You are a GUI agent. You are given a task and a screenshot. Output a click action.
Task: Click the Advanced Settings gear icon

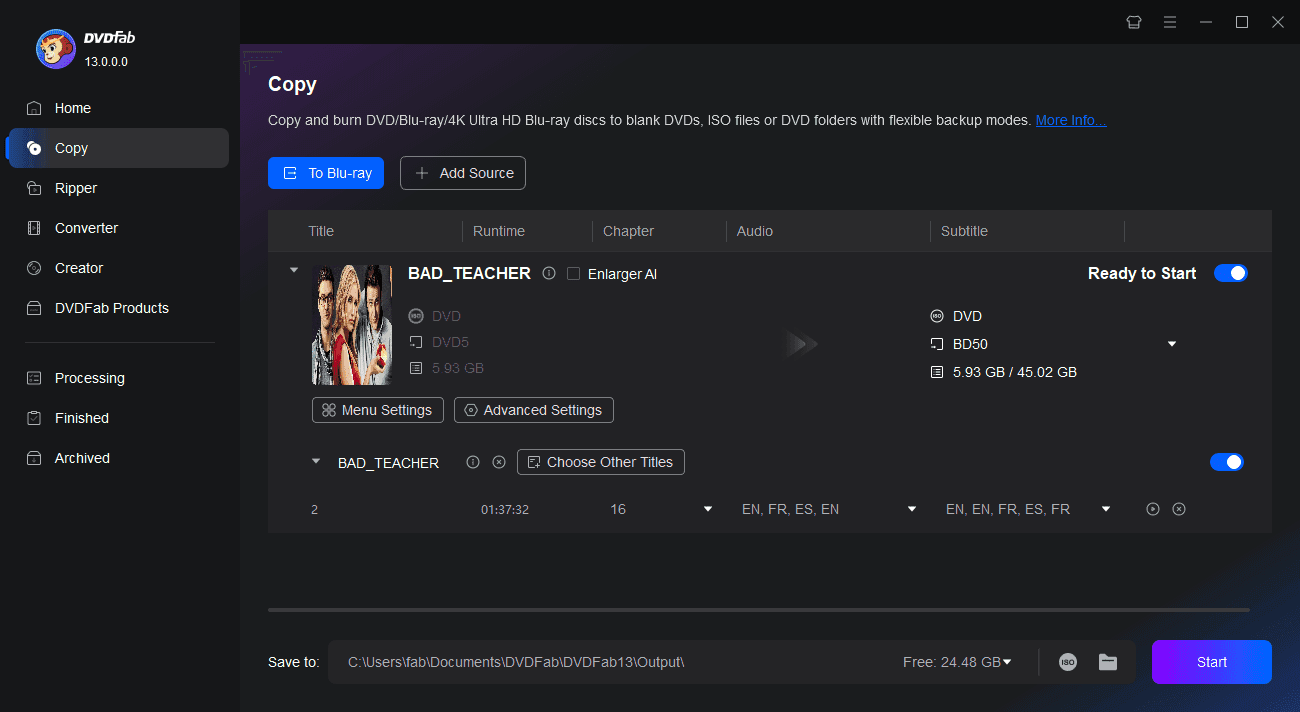(x=471, y=410)
